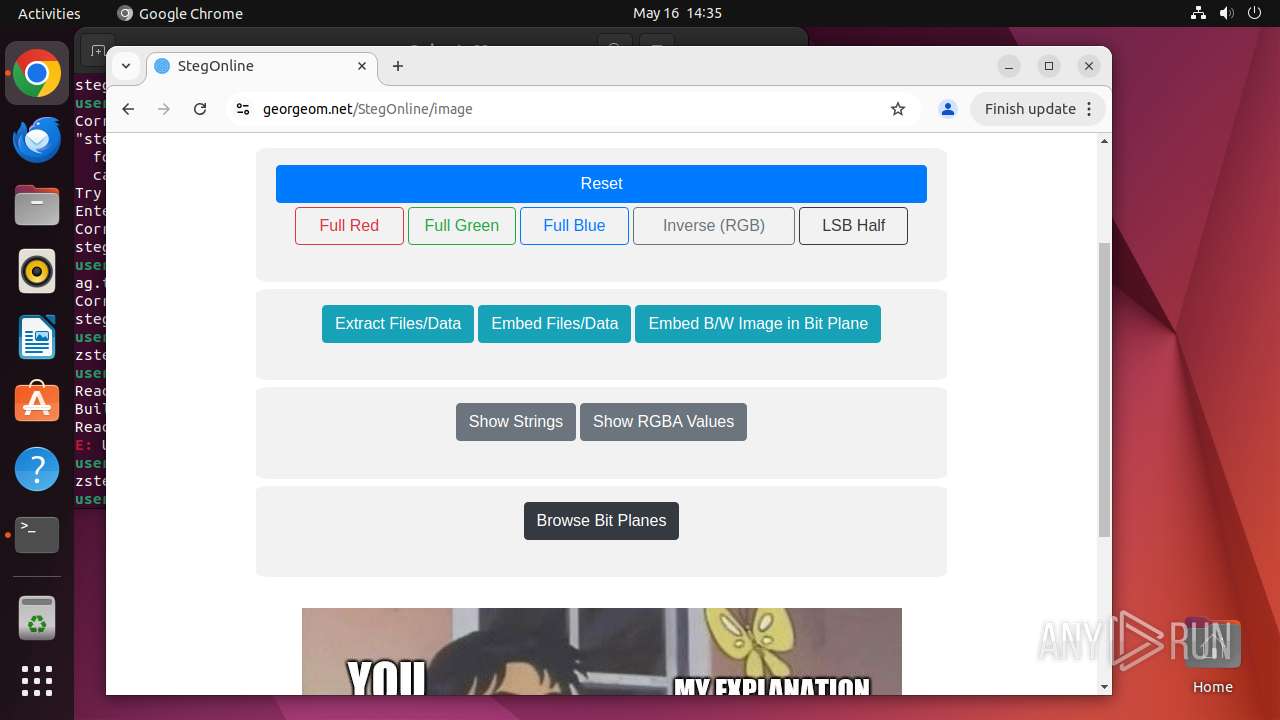Open the Files manager from the dock

coord(37,205)
